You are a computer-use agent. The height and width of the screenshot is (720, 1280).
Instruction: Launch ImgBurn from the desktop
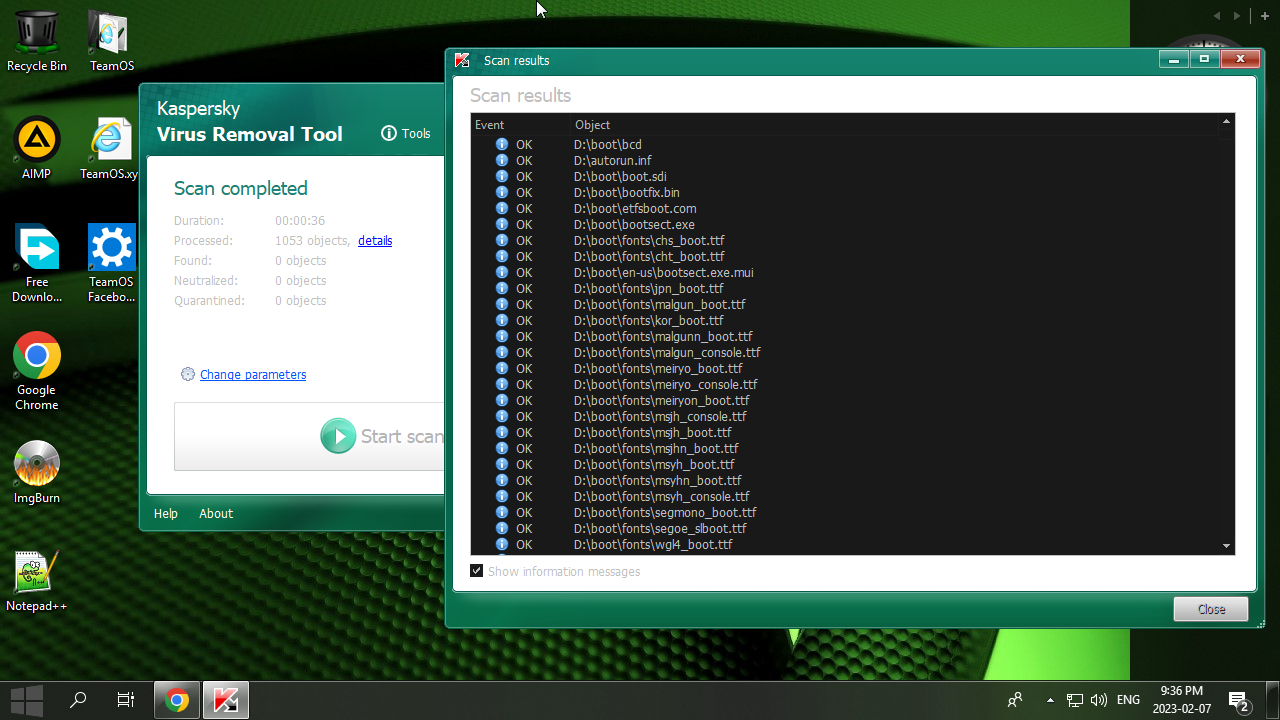click(x=37, y=472)
